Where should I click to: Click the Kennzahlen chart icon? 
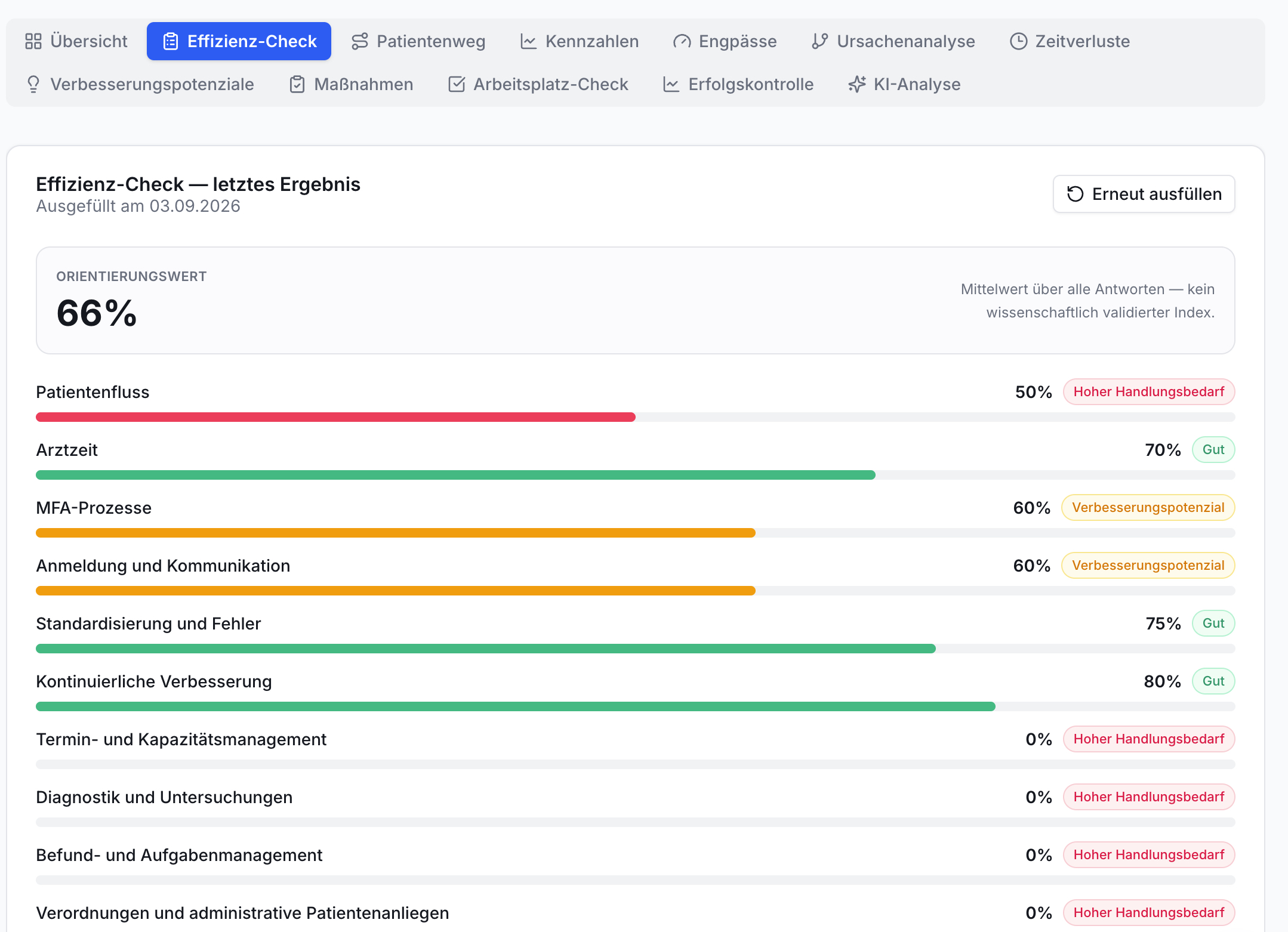tap(529, 41)
